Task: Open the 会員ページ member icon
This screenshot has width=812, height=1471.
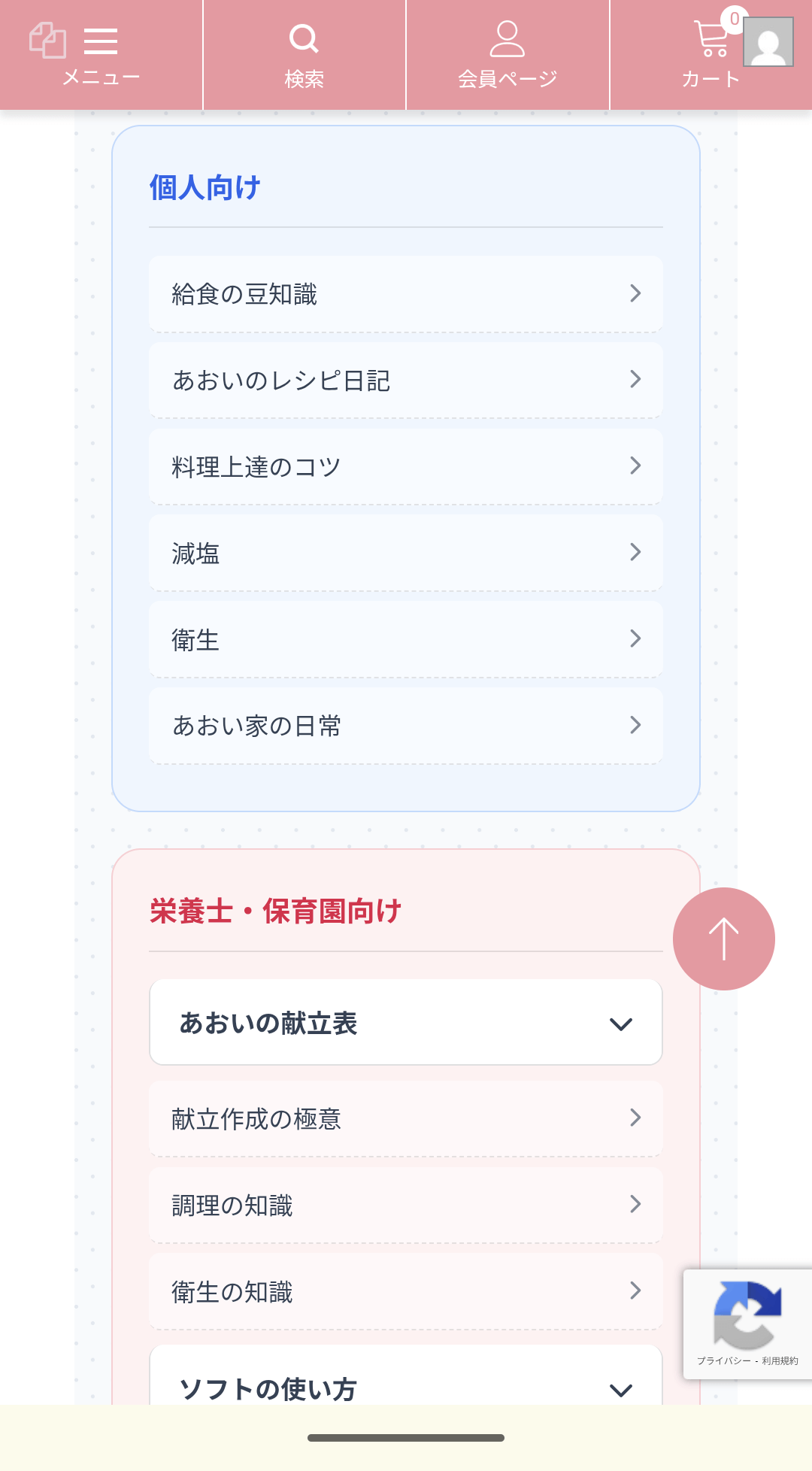Action: (x=507, y=39)
